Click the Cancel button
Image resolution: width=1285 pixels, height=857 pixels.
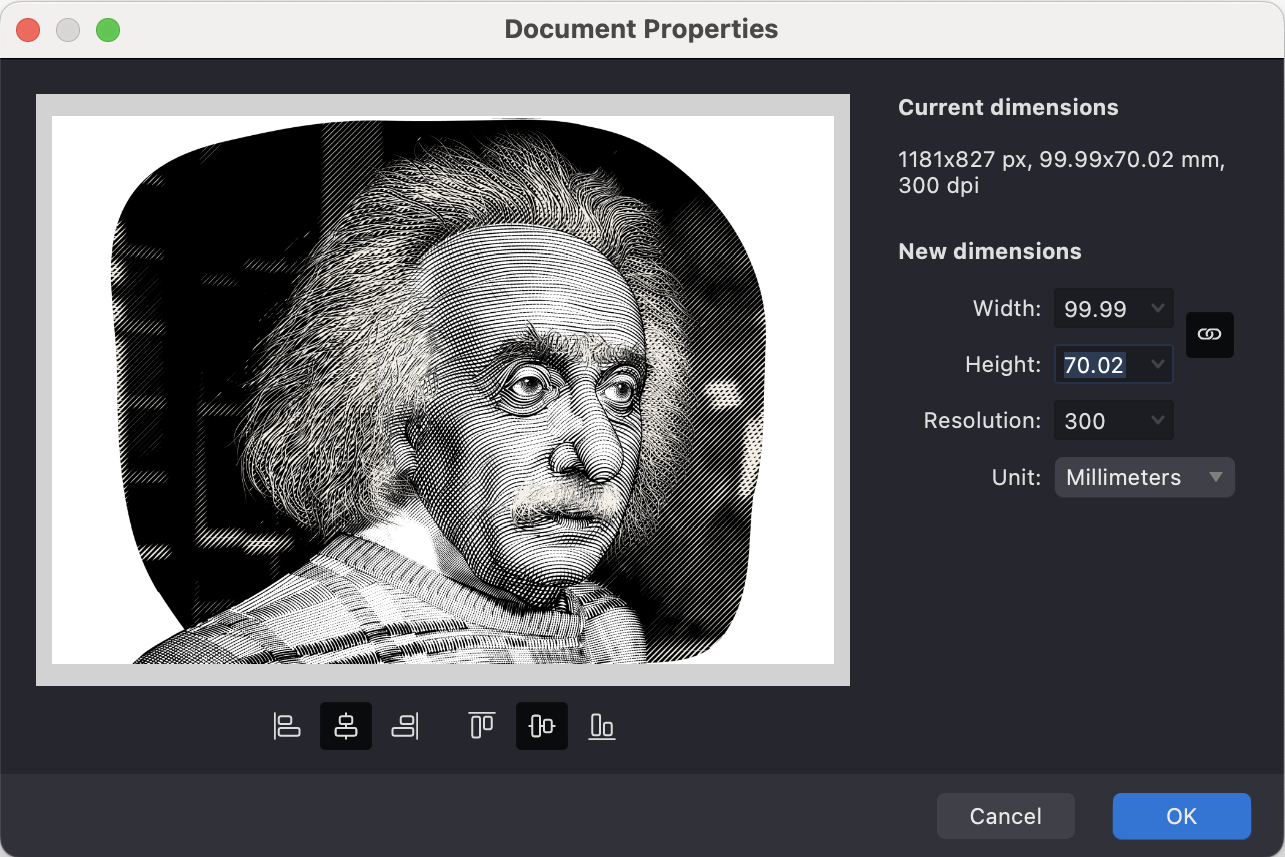tap(1006, 816)
